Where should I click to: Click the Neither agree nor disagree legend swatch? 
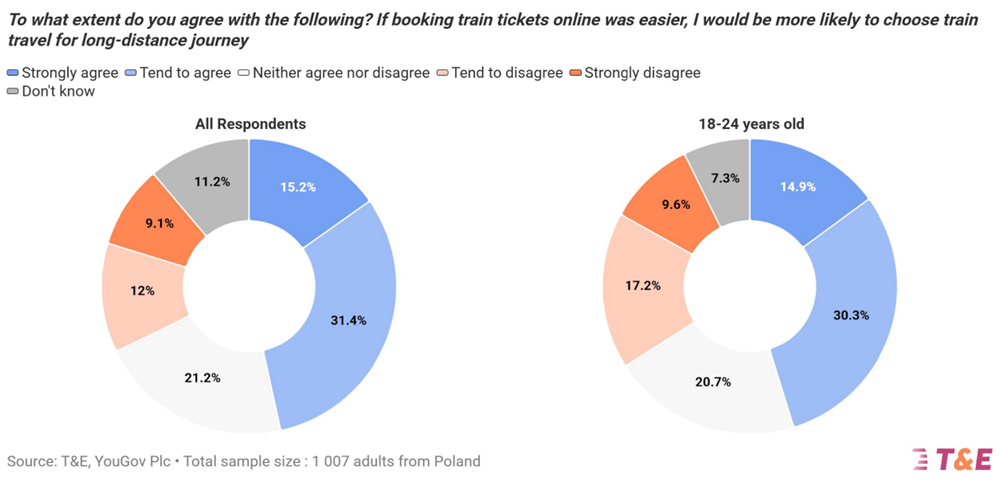point(243,73)
